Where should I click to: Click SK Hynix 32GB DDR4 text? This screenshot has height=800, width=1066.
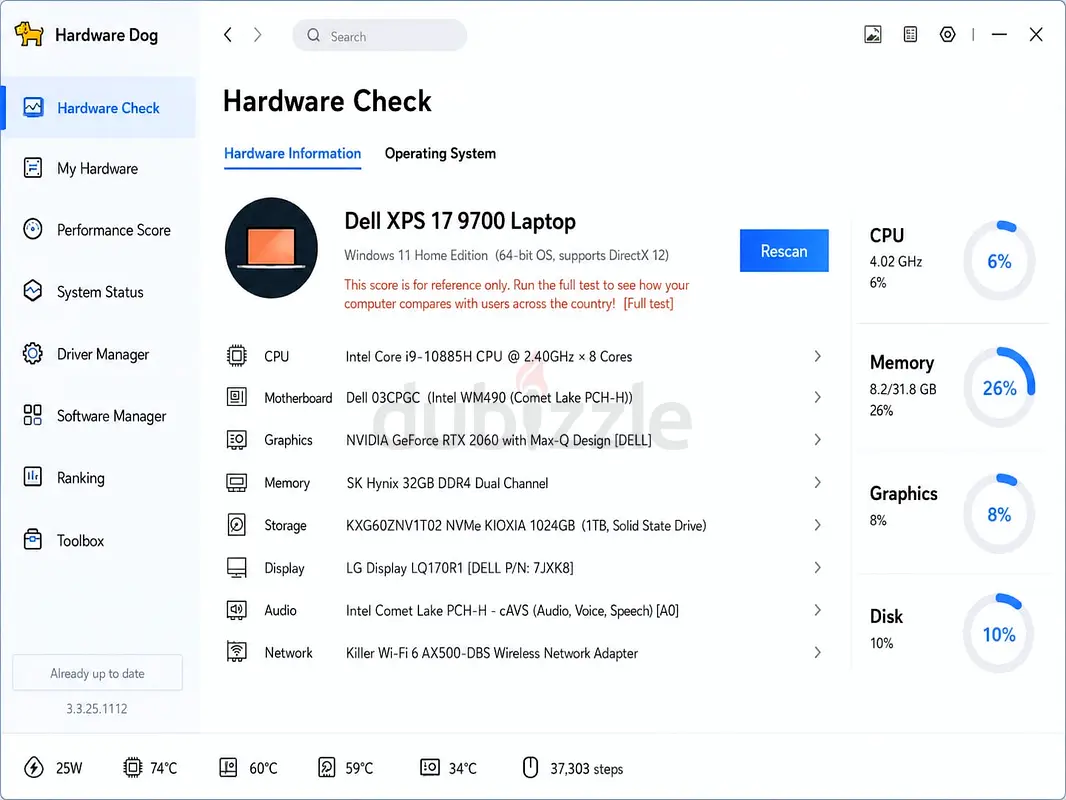pos(447,483)
